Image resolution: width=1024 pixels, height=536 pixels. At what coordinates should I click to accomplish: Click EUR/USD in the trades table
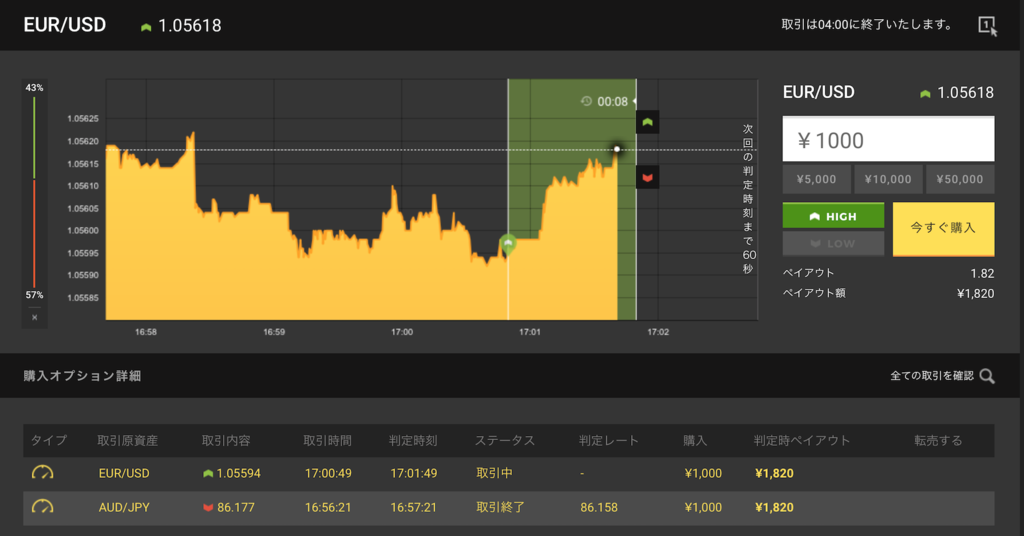point(124,473)
